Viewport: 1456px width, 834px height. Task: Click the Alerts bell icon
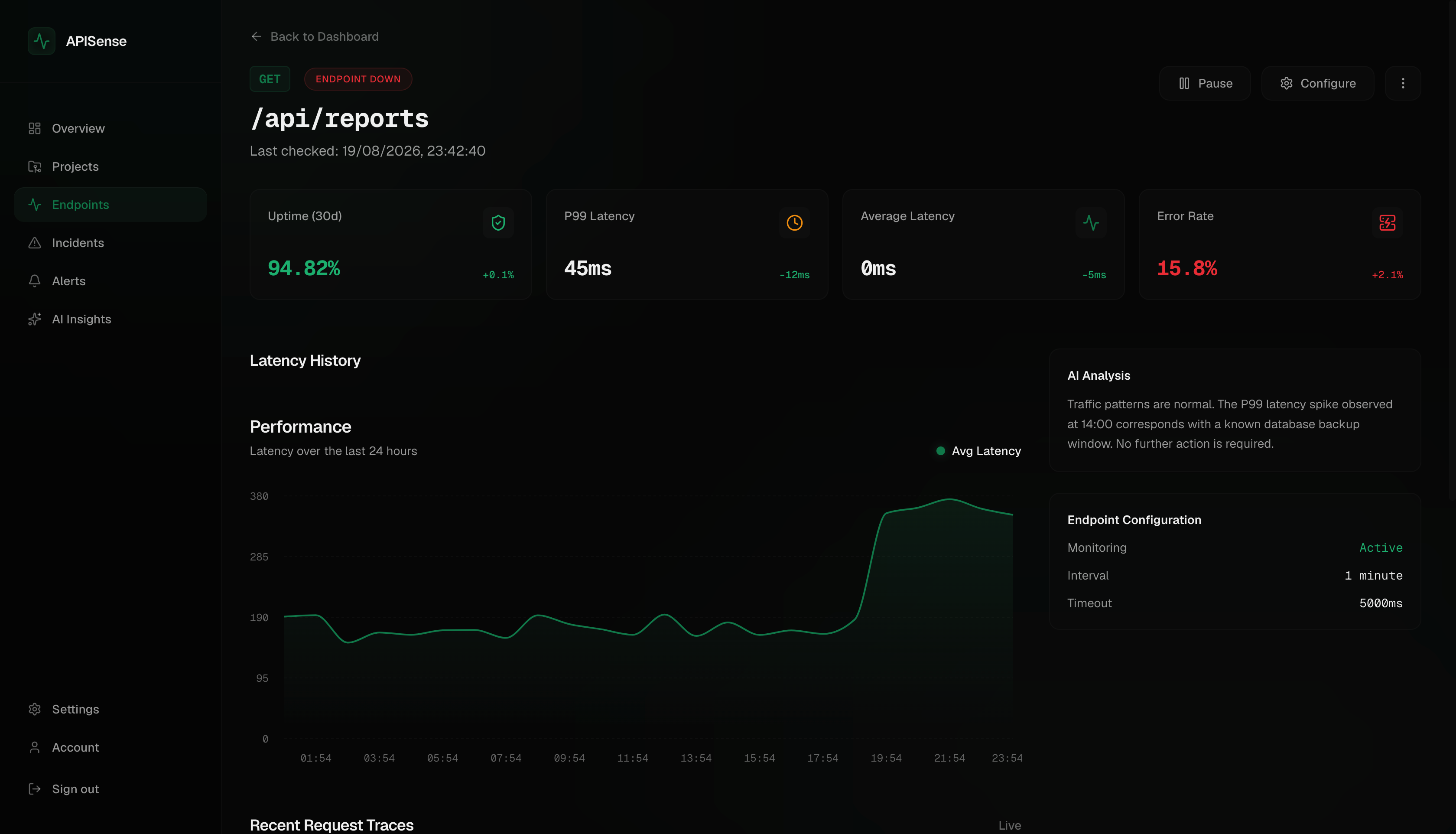pyautogui.click(x=34, y=281)
